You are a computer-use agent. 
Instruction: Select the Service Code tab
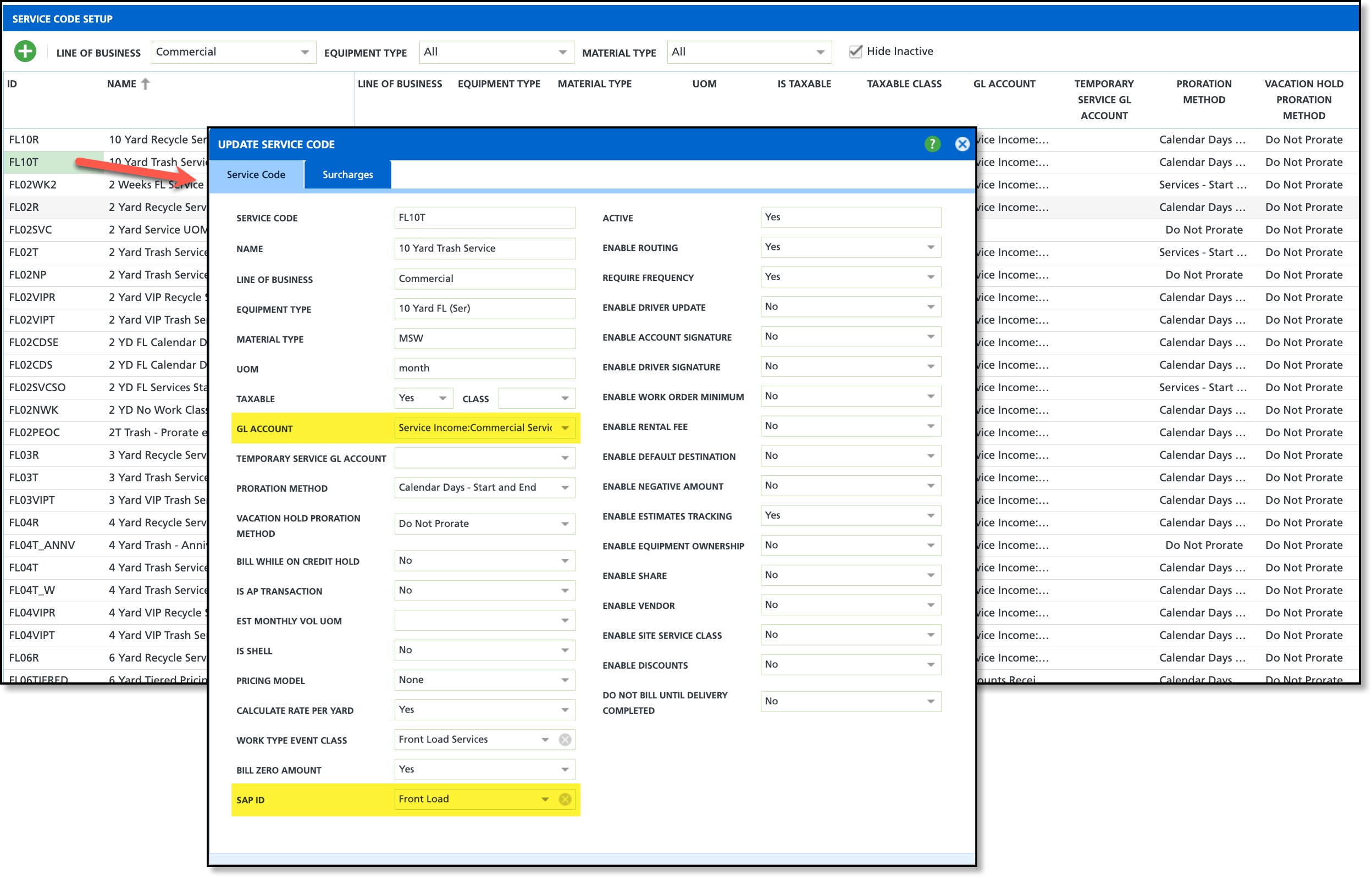pyautogui.click(x=256, y=175)
